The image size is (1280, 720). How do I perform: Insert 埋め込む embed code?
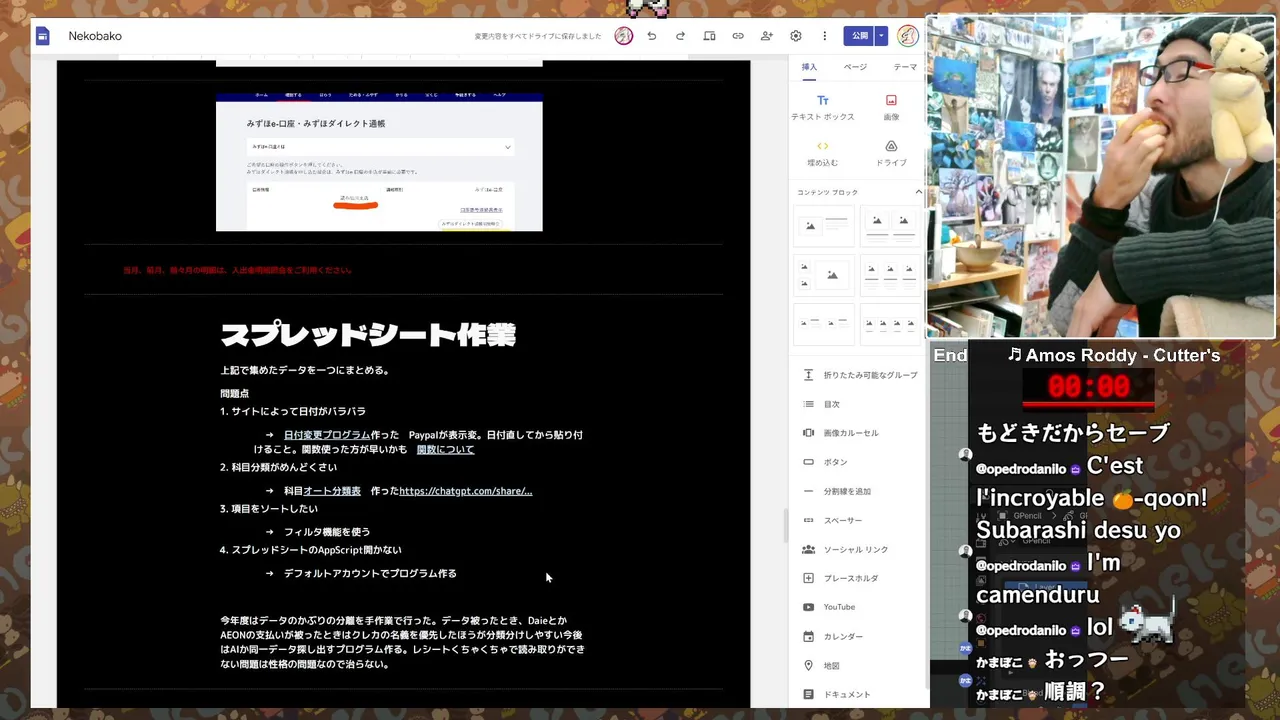[823, 153]
